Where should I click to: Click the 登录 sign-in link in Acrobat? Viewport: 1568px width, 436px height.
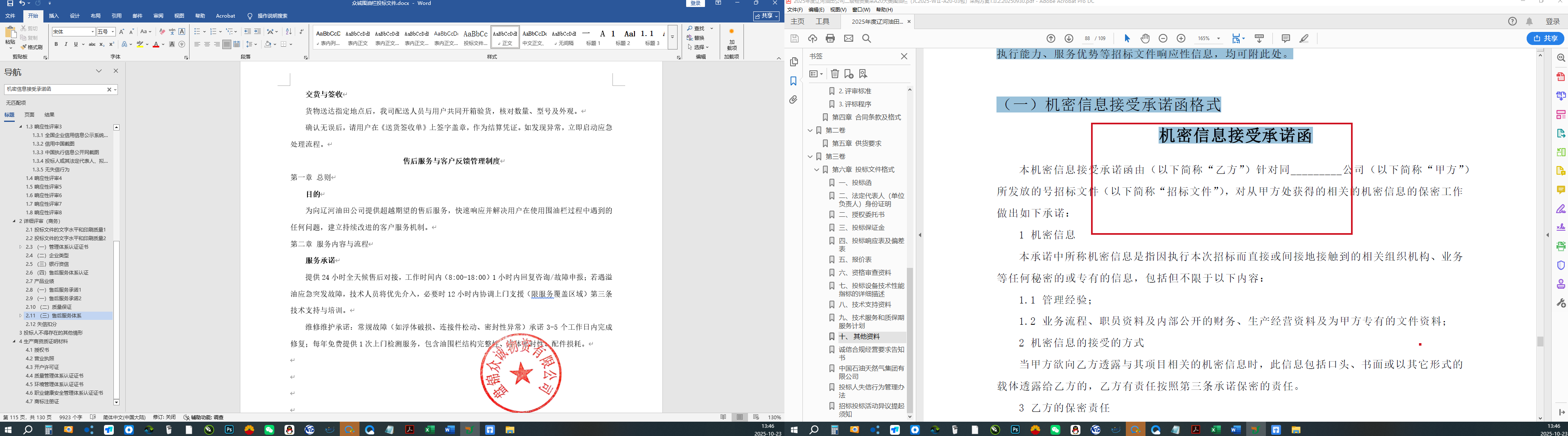[1553, 21]
